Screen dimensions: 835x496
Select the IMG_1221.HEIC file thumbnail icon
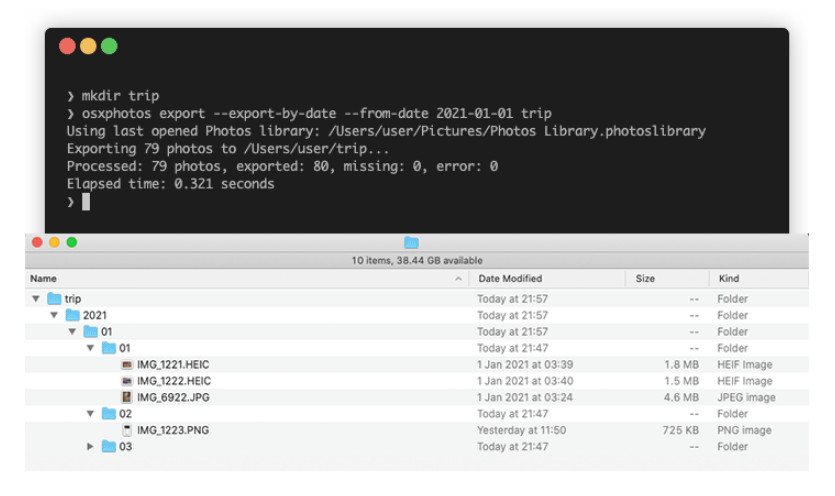(126, 364)
